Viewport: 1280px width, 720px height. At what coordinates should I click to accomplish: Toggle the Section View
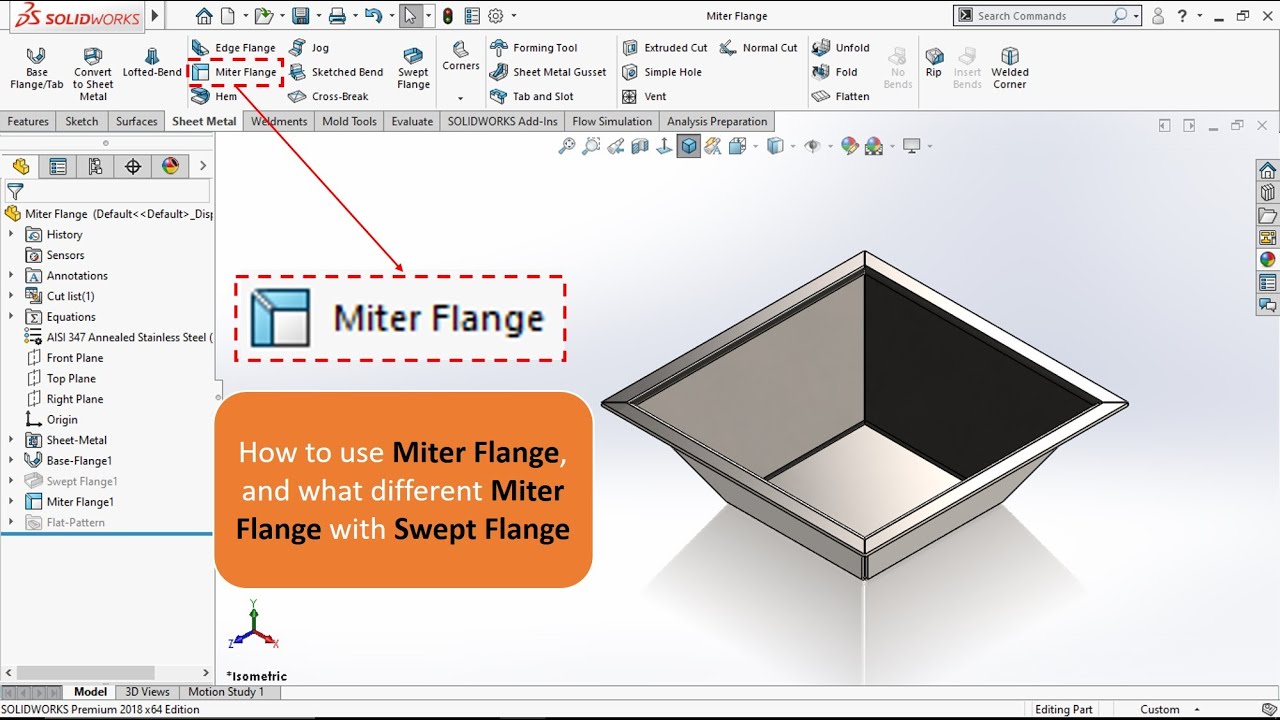[x=640, y=146]
